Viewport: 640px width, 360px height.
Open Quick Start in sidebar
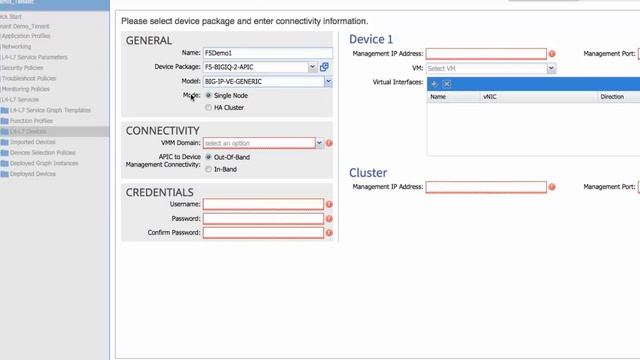[11, 17]
